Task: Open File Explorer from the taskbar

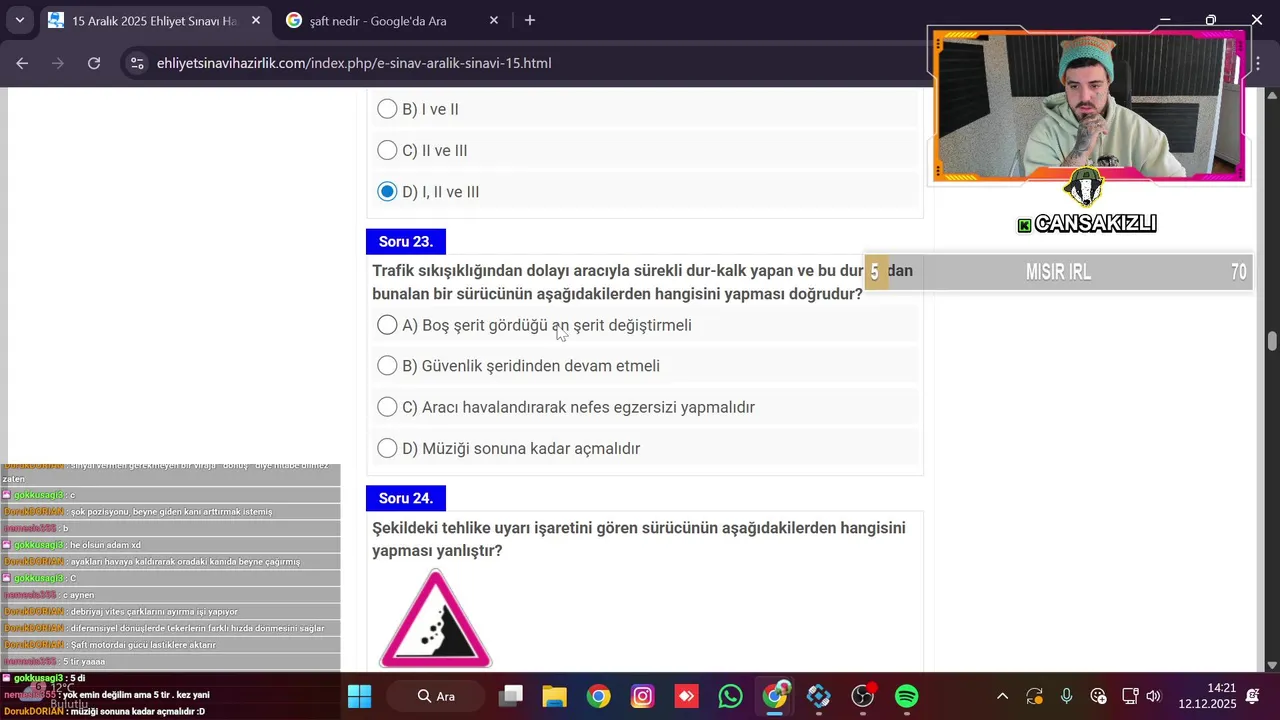Action: [x=554, y=696]
